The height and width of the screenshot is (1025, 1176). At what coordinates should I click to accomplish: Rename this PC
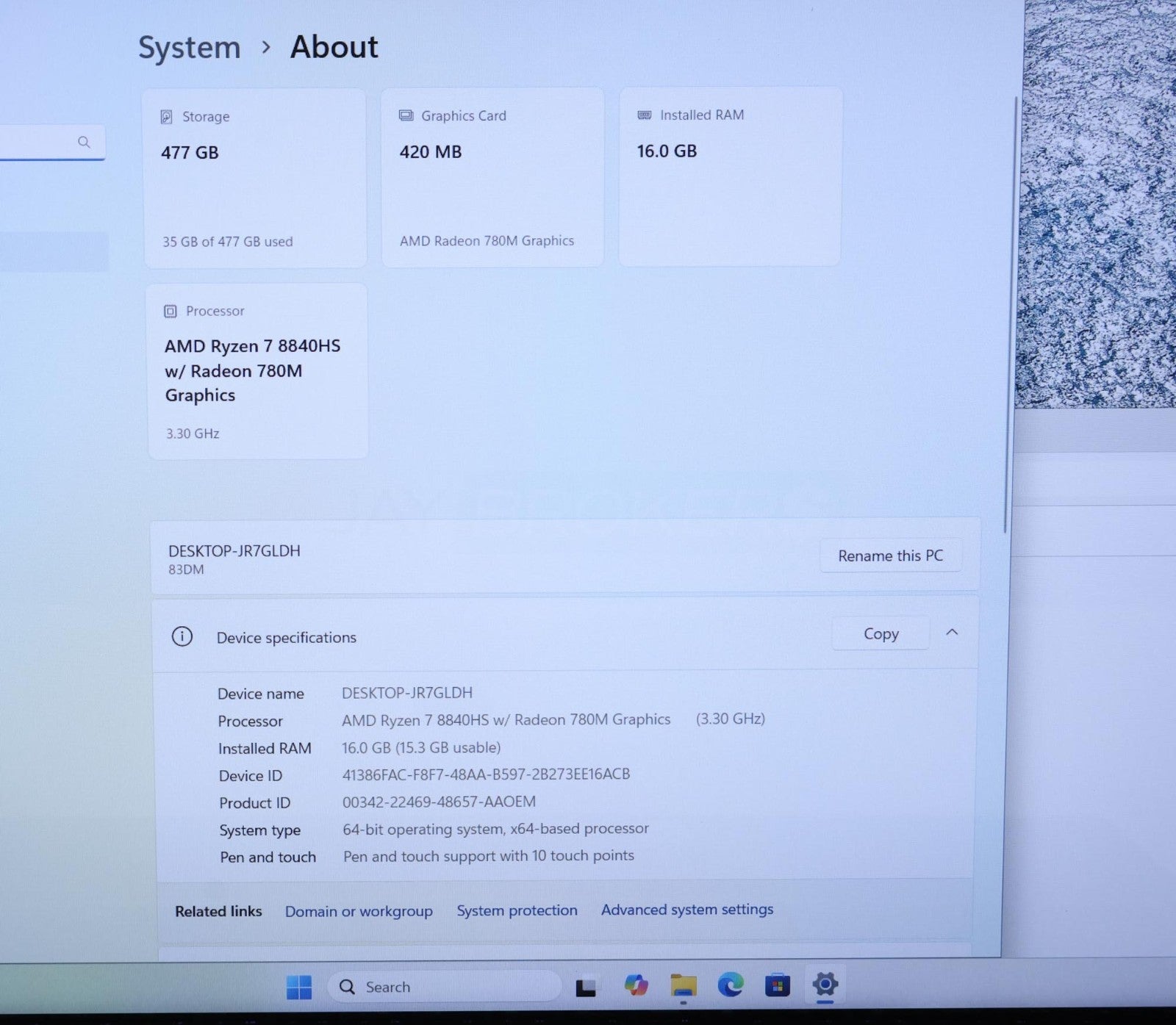pos(890,555)
